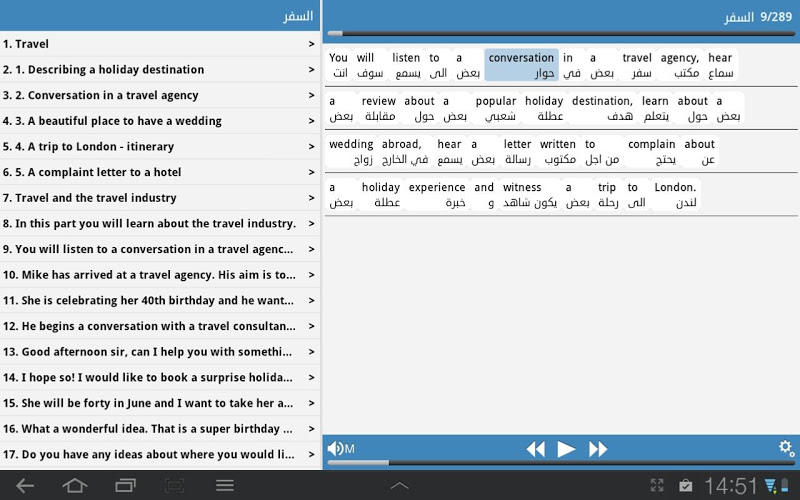The height and width of the screenshot is (500, 800).
Task: Open chevron for 'Describing a holiday destination'
Action: pyautogui.click(x=311, y=69)
